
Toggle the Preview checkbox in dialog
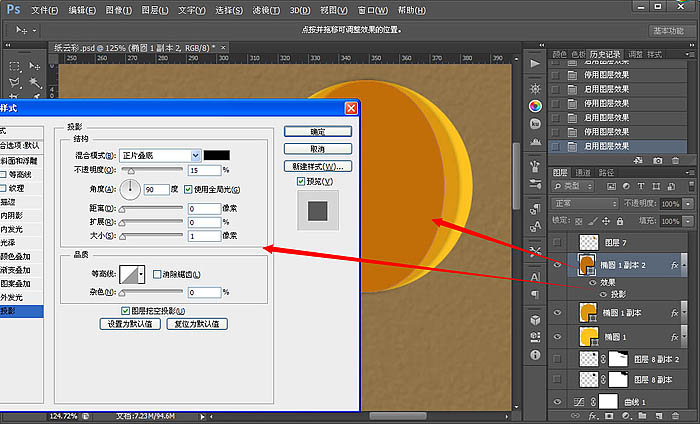(x=301, y=181)
